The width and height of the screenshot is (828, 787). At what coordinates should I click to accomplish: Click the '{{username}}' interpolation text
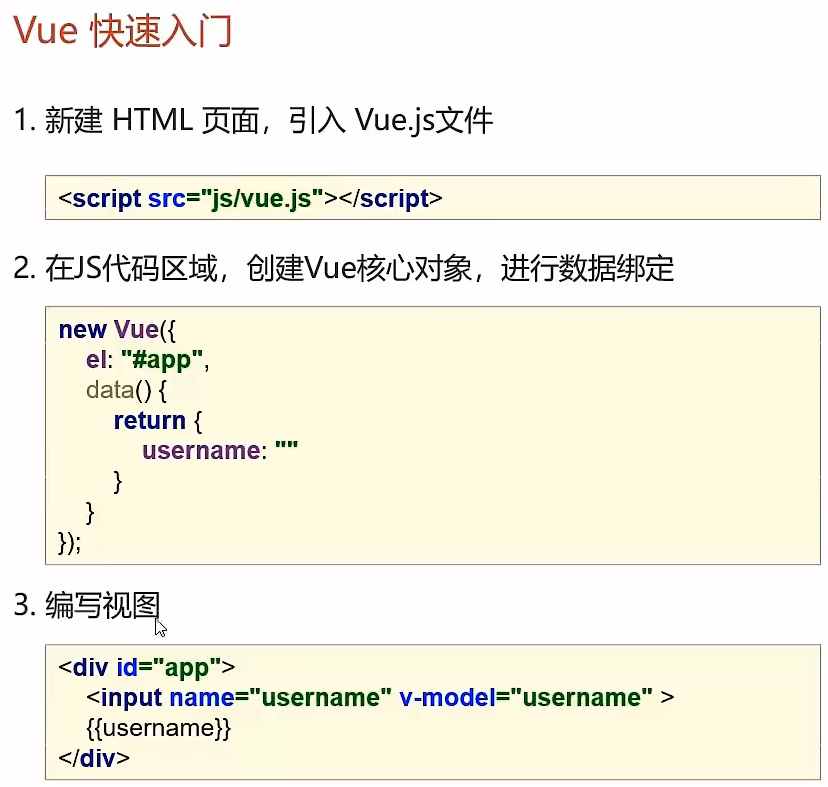pos(159,728)
